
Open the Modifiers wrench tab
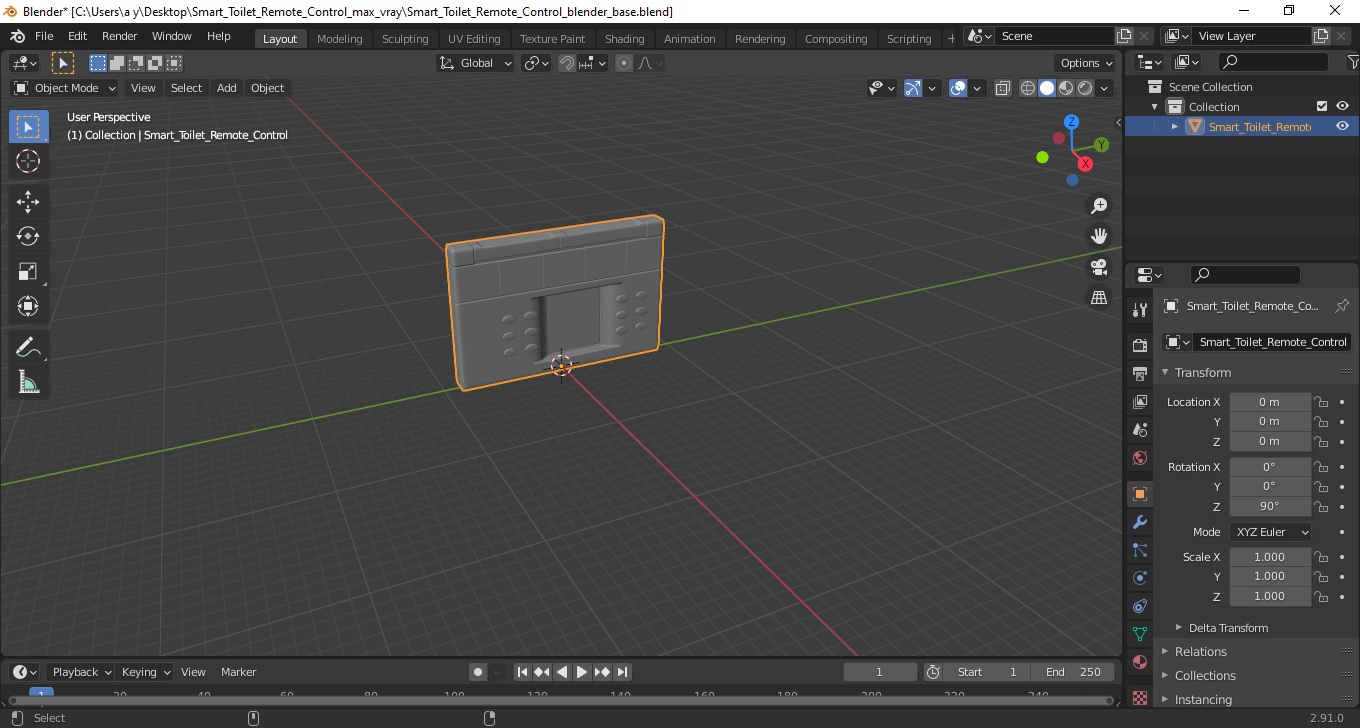point(1139,522)
